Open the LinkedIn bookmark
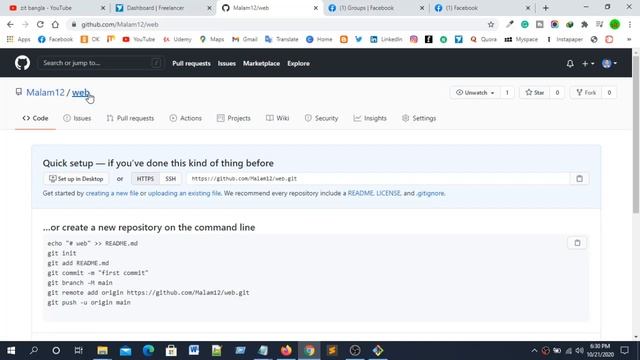Screen dimensions: 640x360 pos(386,39)
